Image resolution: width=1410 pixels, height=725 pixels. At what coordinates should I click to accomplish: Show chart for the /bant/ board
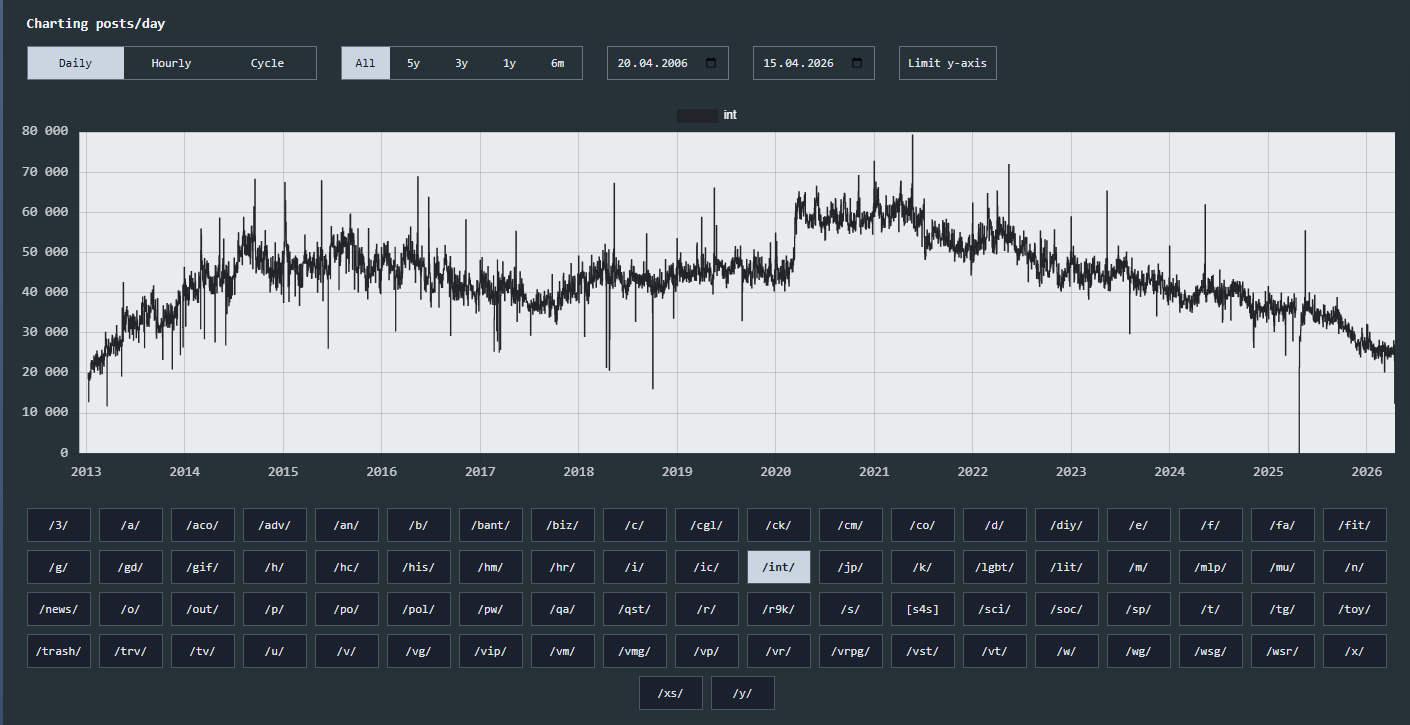click(x=492, y=525)
